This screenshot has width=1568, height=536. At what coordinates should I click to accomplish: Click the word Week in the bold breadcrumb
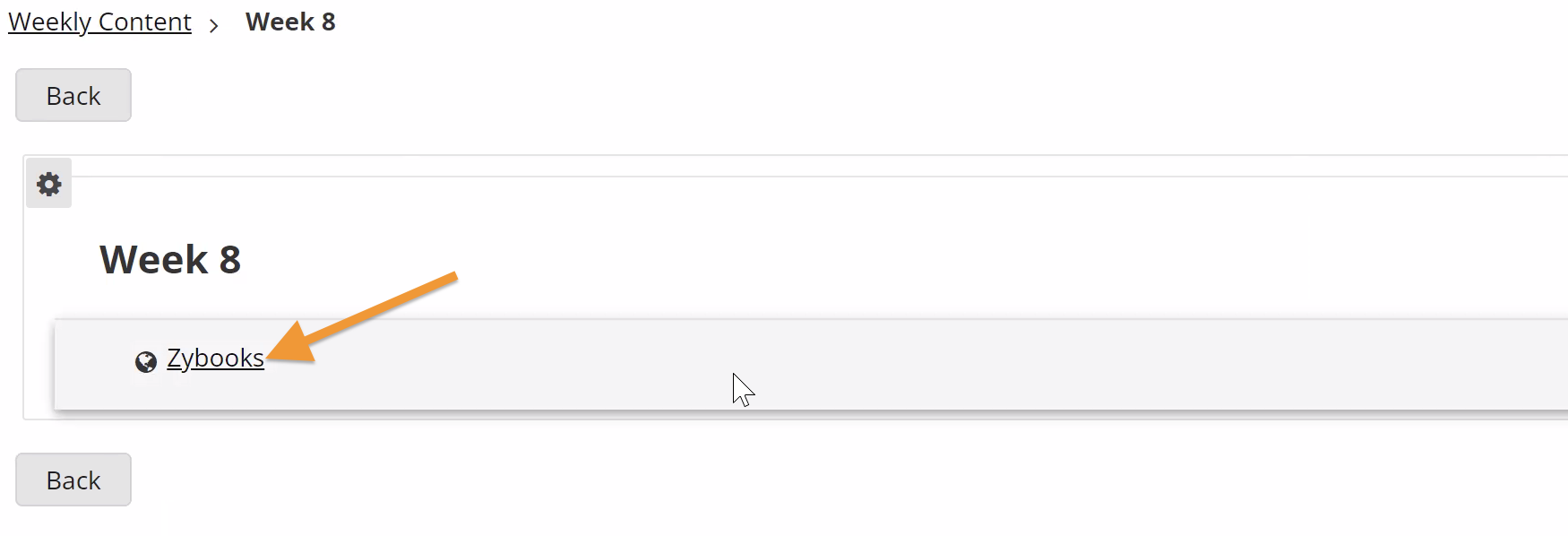pyautogui.click(x=280, y=22)
